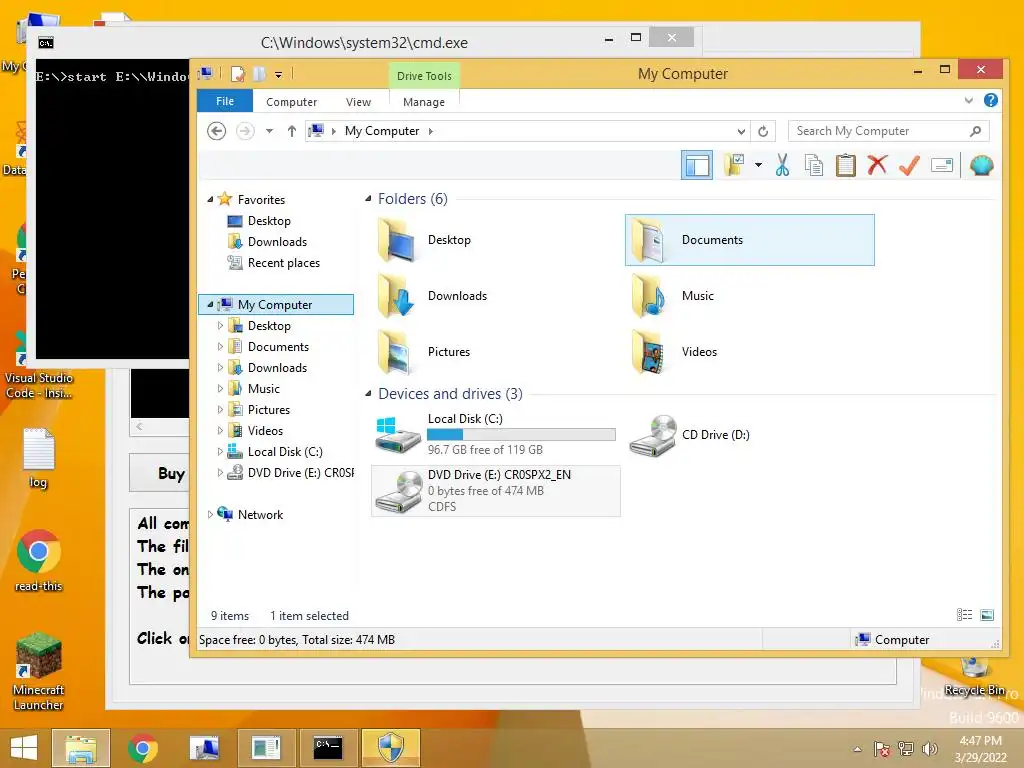
Task: Open recent locations dropdown near navigation arrows
Action: click(269, 131)
